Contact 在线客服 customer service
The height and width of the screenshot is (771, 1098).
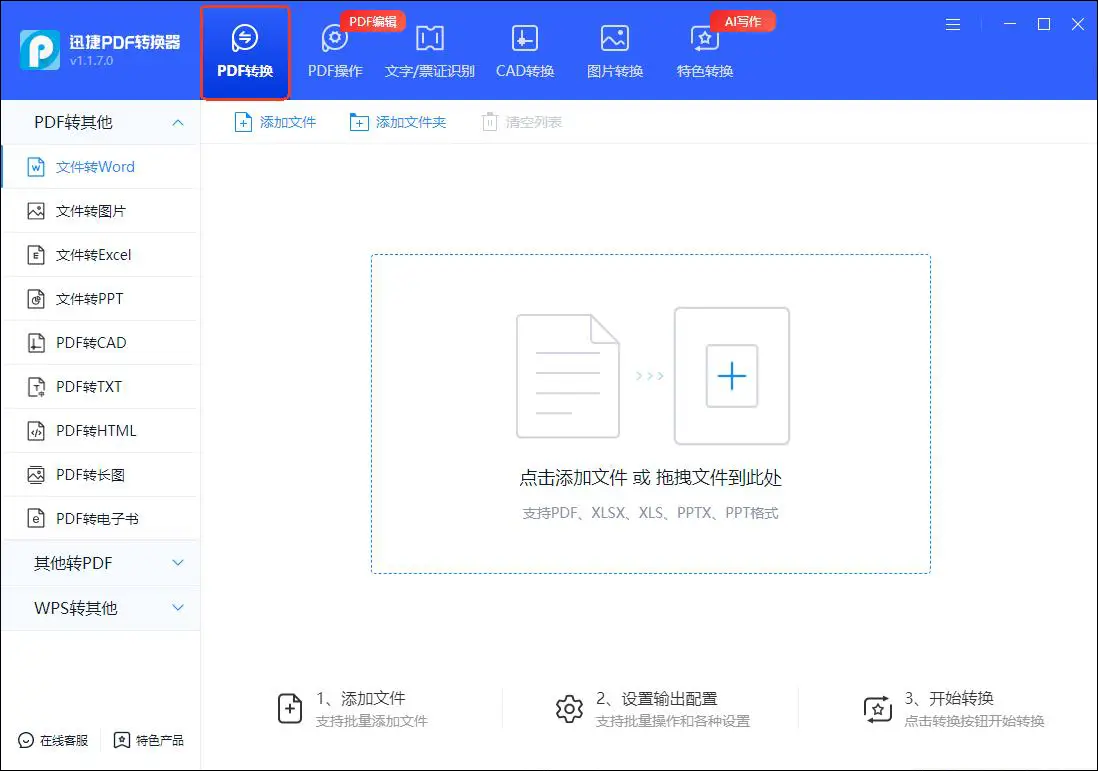pyautogui.click(x=52, y=741)
